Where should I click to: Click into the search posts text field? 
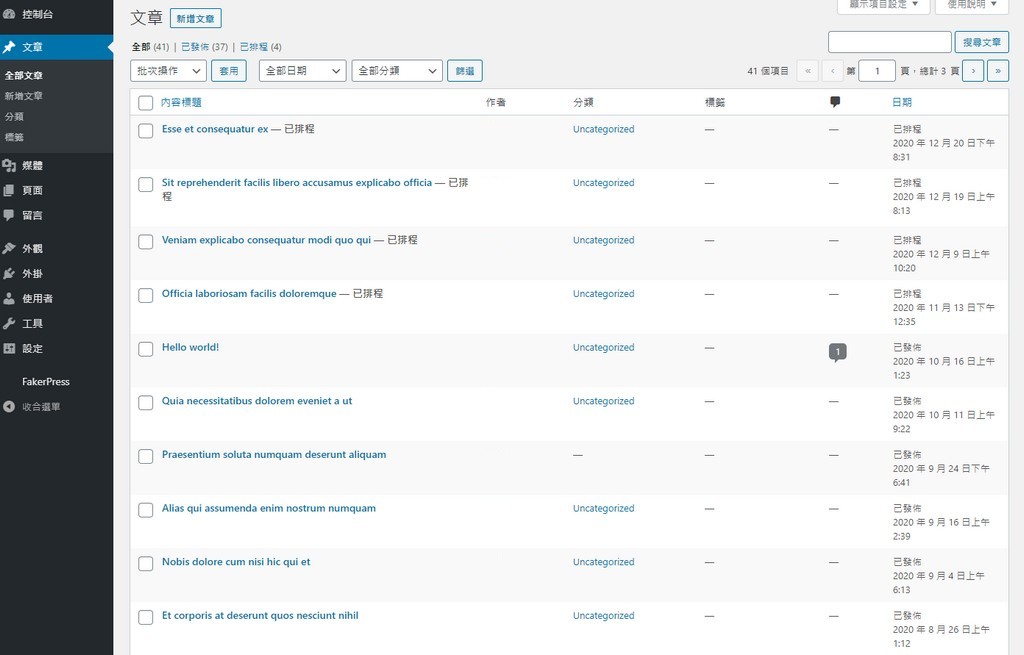[889, 42]
